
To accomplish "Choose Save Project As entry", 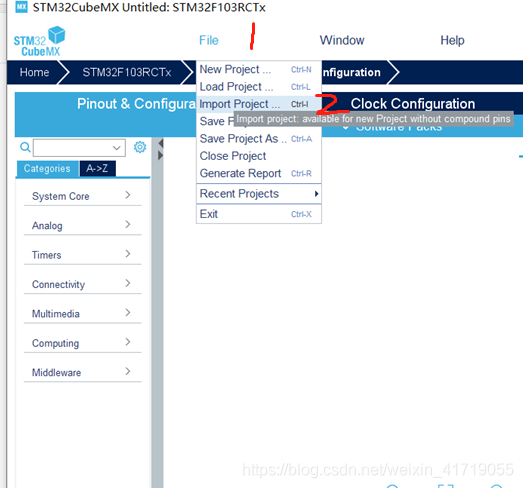I will 259,139.
